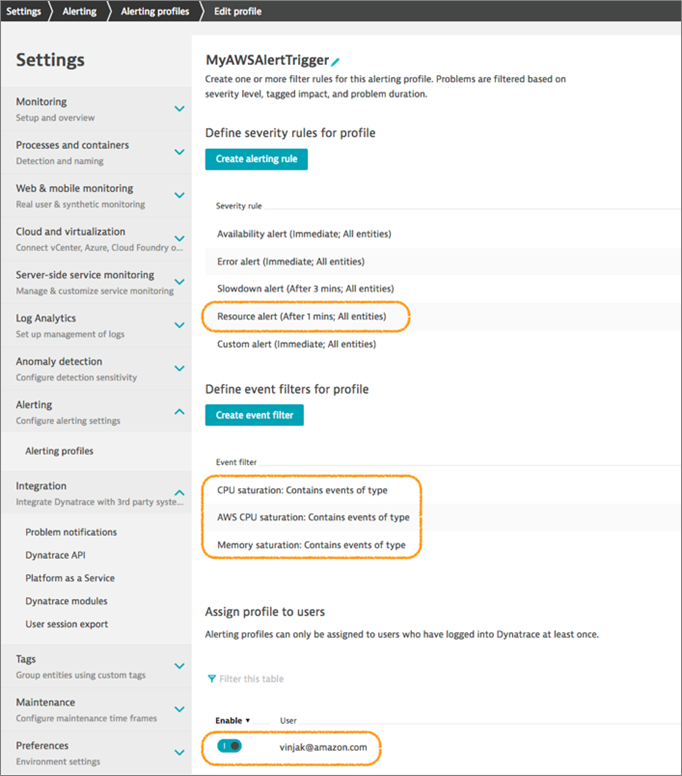The height and width of the screenshot is (776, 682).
Task: Open Platform as a Service settings
Action: 70,578
